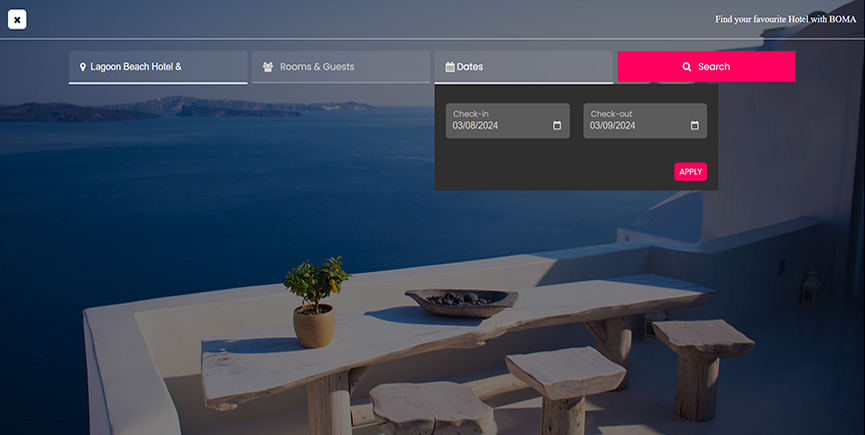Select the 2024 year in Check-out date
This screenshot has width=865, height=435.
tap(626, 126)
